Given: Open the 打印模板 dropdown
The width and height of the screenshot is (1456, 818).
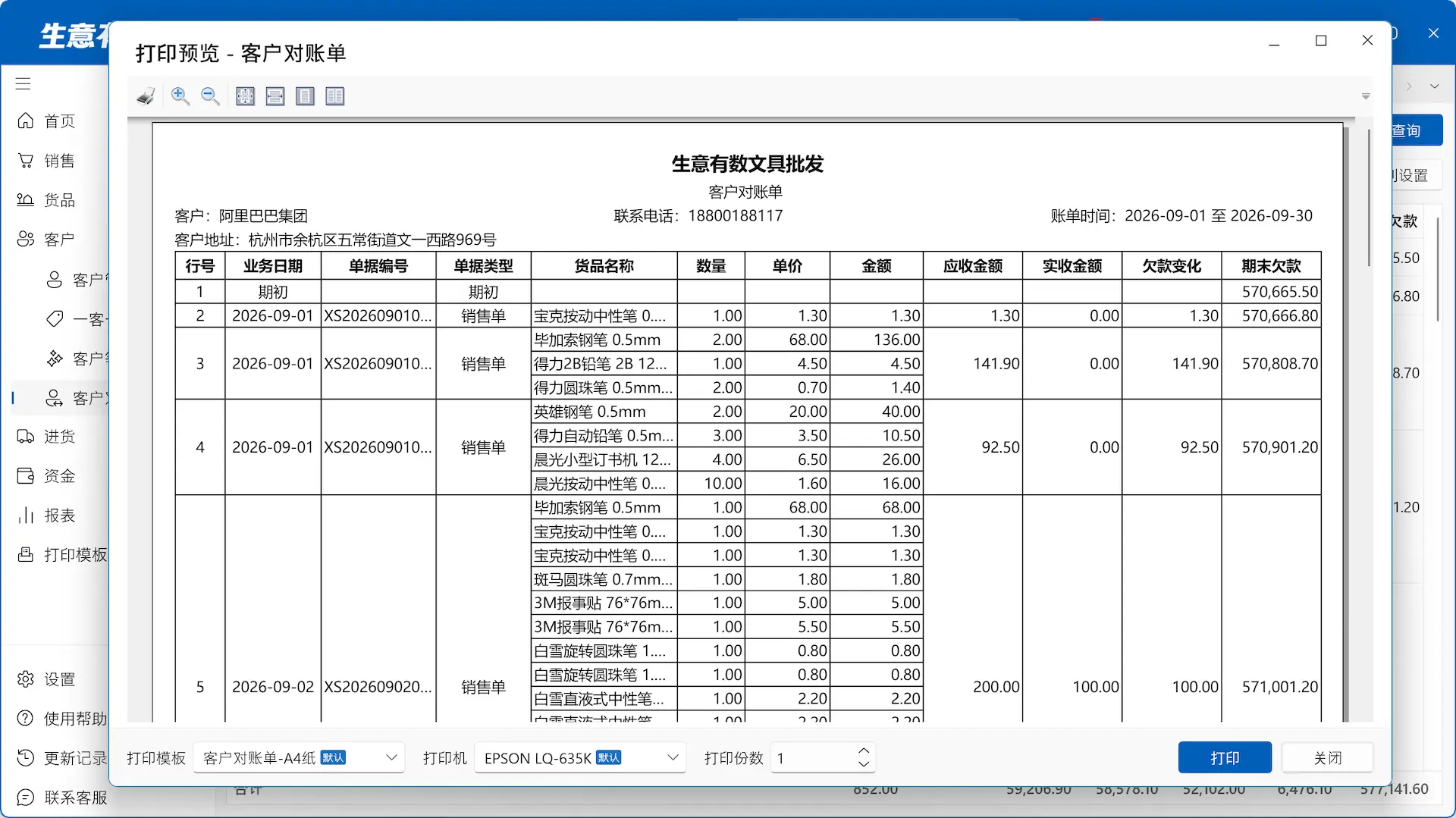Looking at the screenshot, I should (x=300, y=758).
